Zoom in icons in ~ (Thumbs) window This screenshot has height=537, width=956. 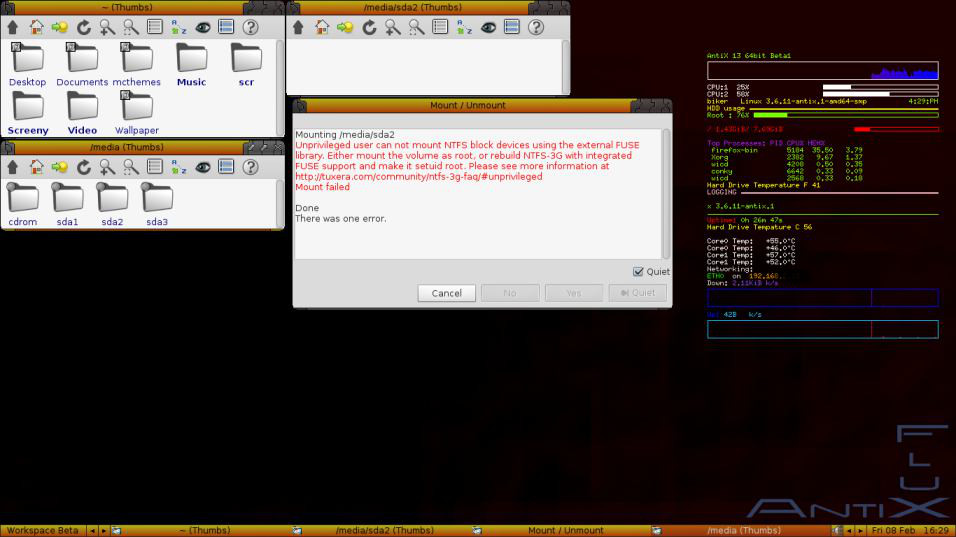(x=107, y=27)
